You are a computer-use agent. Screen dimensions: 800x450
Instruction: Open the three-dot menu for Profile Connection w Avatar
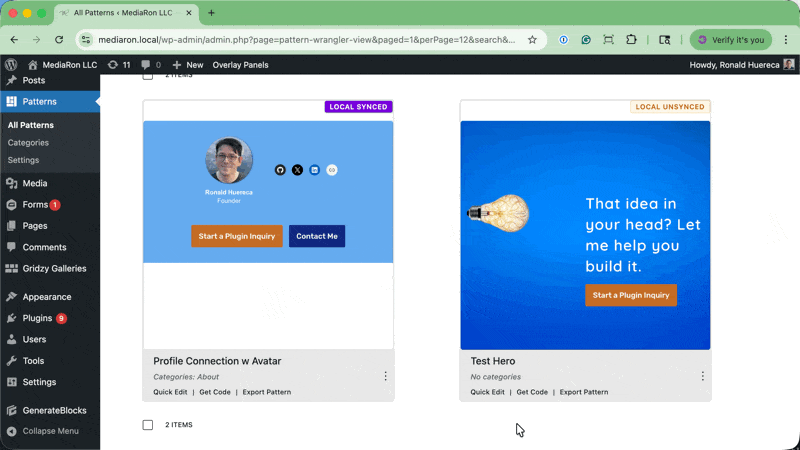click(385, 376)
